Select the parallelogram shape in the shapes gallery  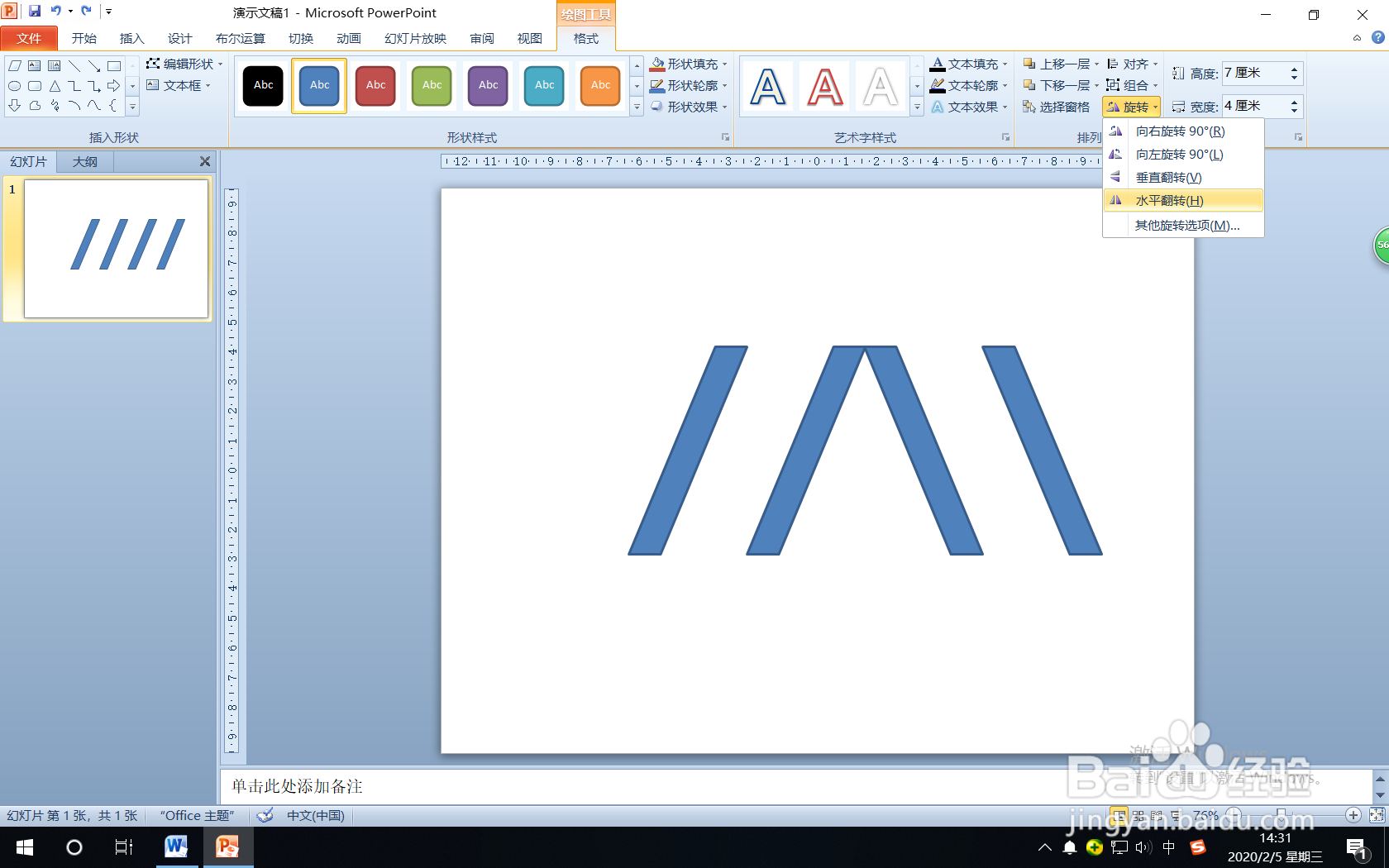(15, 66)
